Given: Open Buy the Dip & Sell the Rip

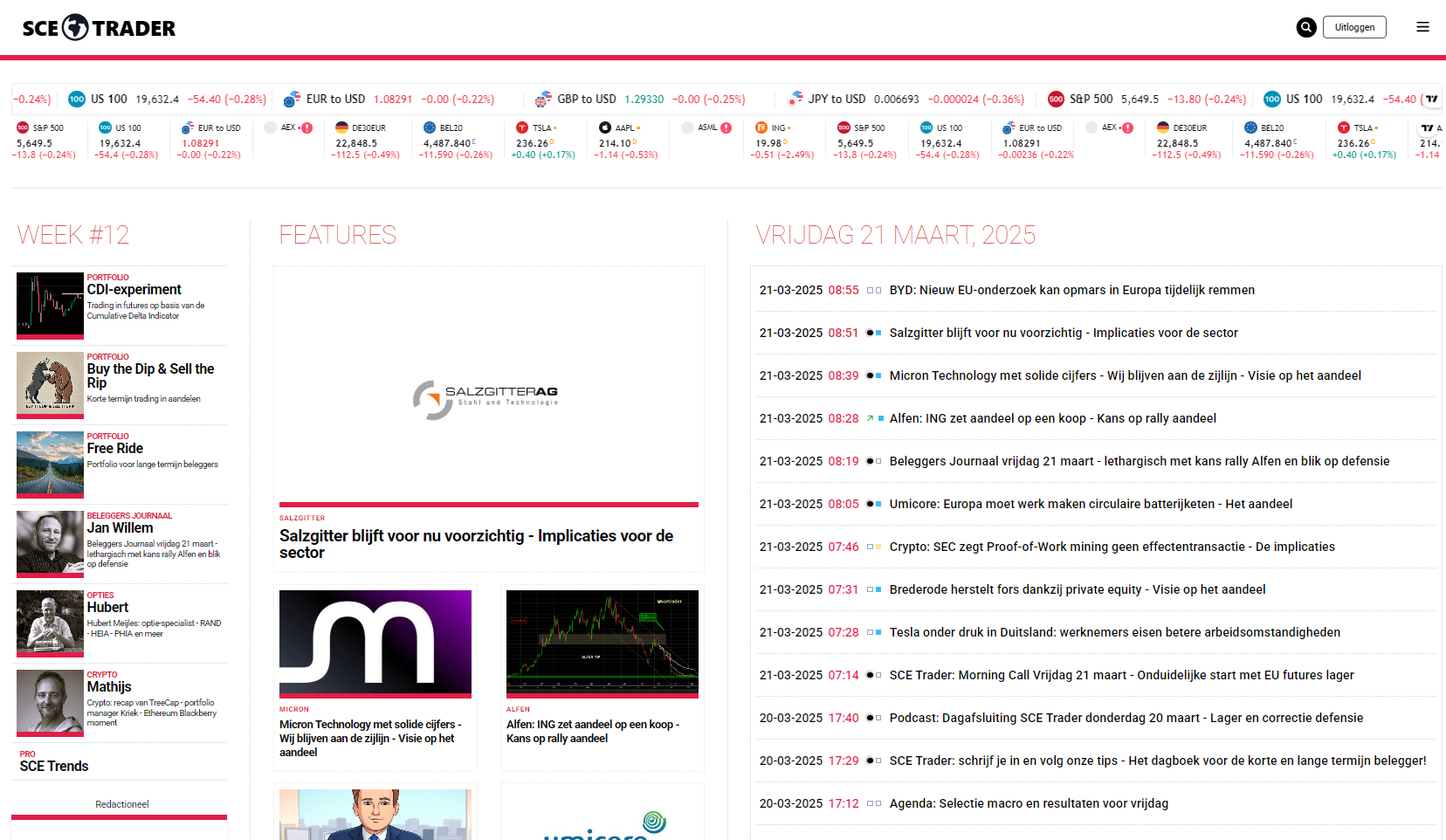Looking at the screenshot, I should tap(150, 375).
